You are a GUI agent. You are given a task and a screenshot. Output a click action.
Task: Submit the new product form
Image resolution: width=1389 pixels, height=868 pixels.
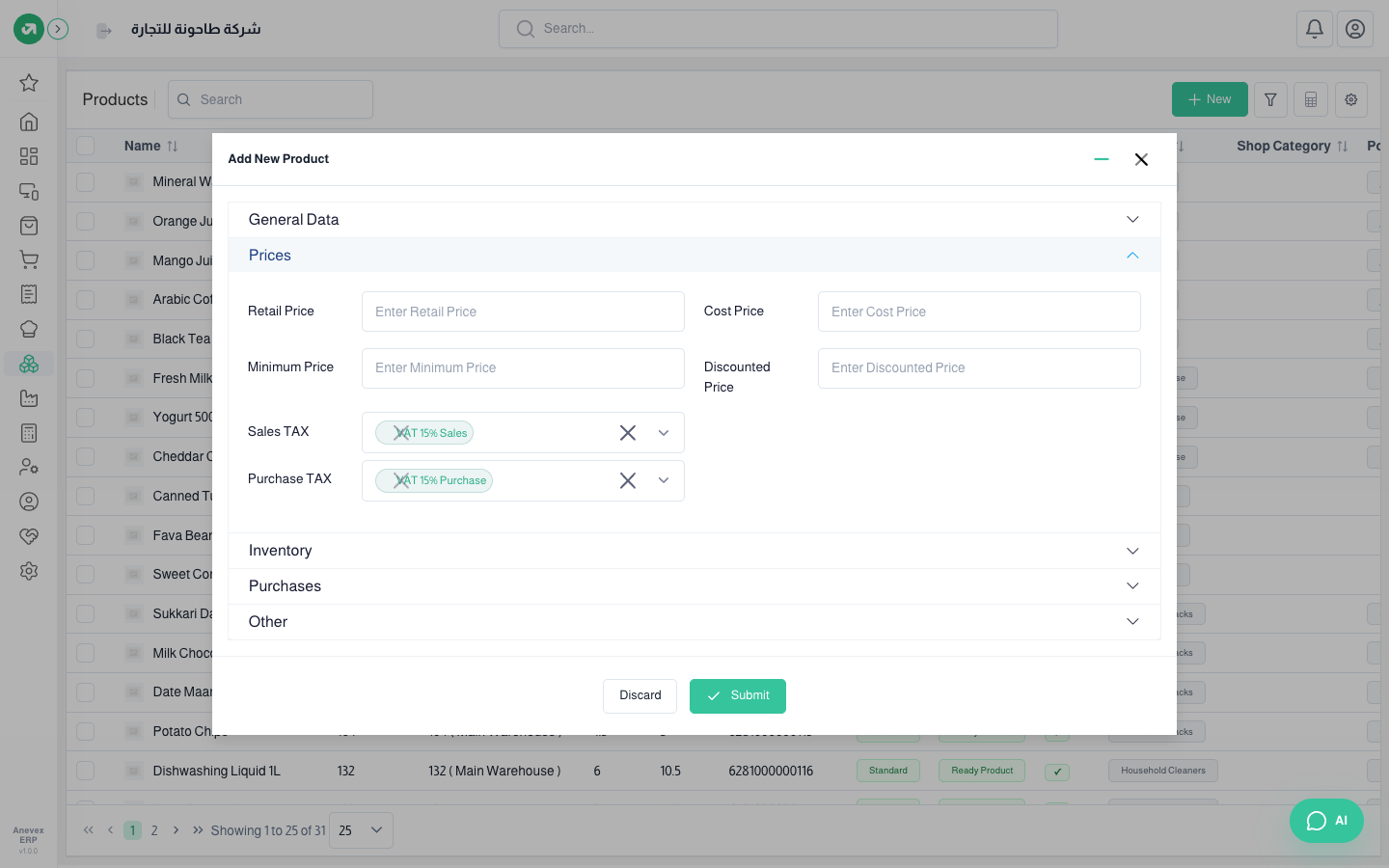tap(738, 696)
